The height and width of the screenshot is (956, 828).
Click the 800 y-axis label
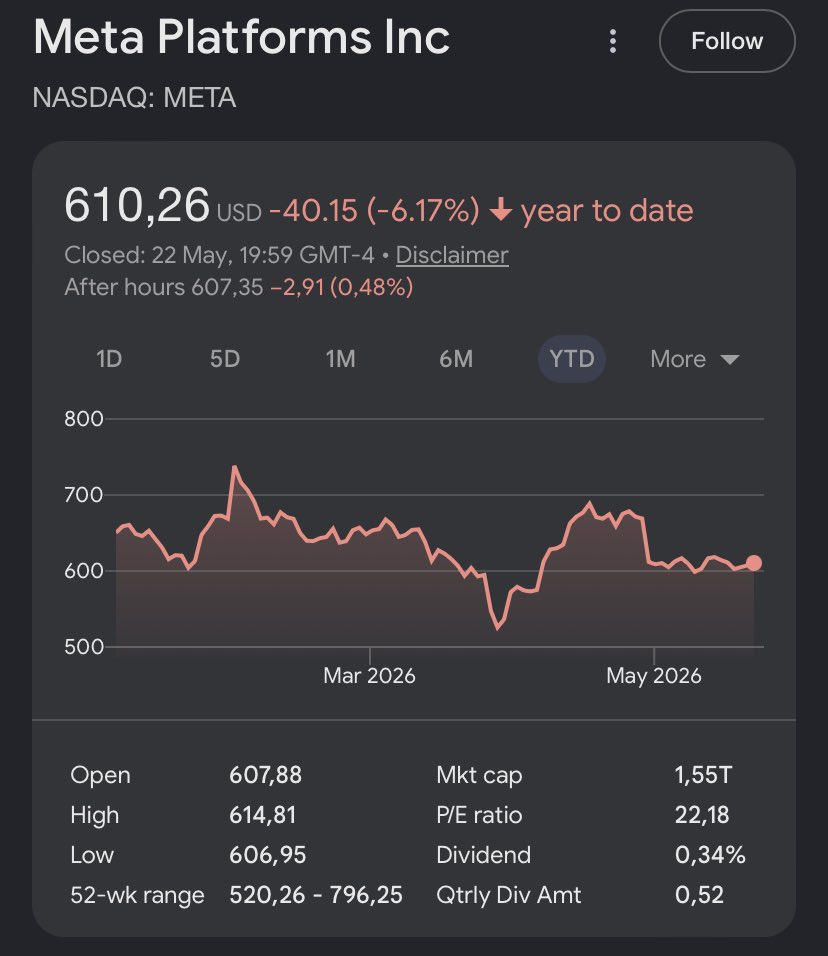tap(84, 419)
